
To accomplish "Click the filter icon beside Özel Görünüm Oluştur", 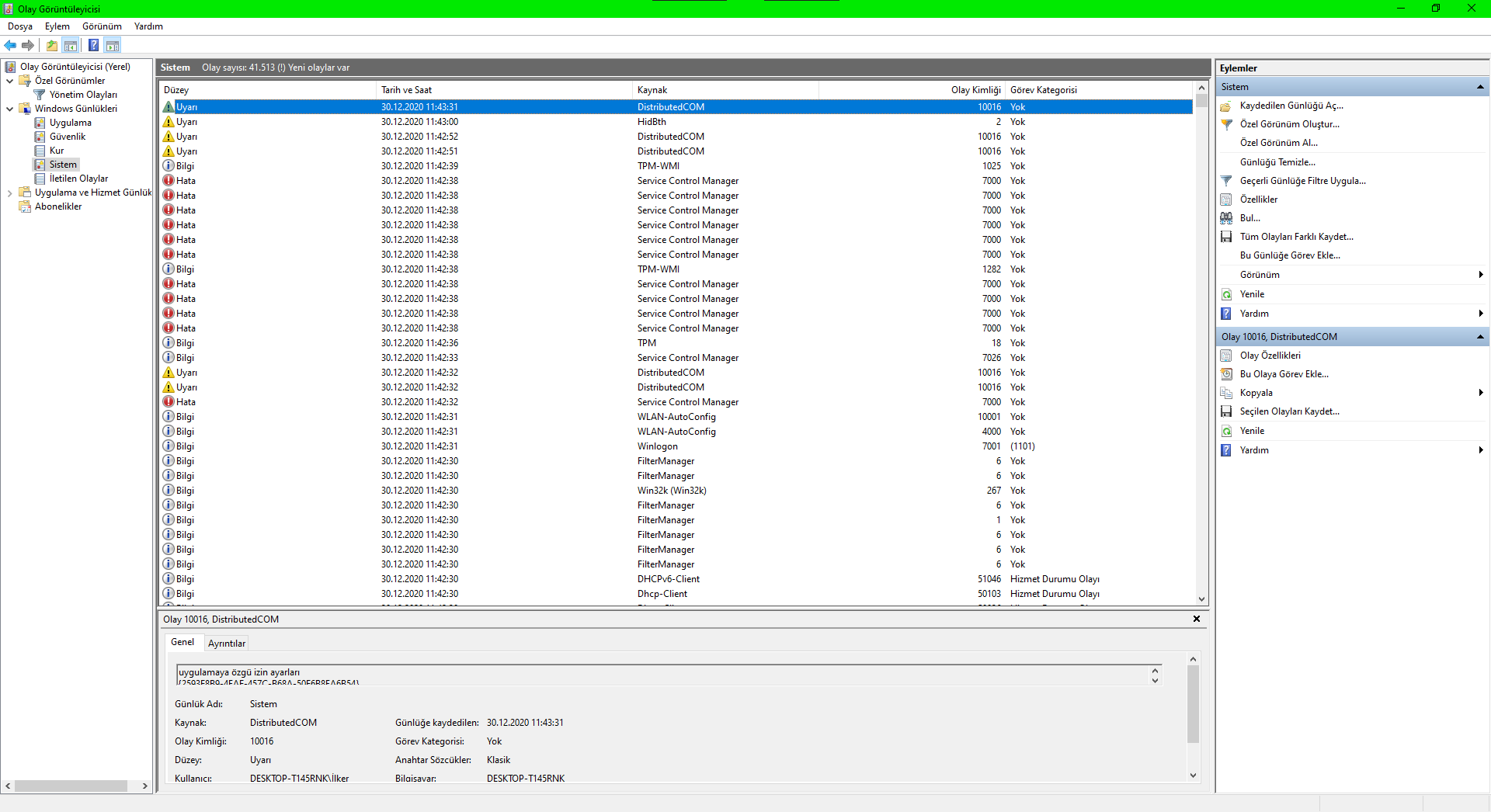I will click(x=1227, y=124).
